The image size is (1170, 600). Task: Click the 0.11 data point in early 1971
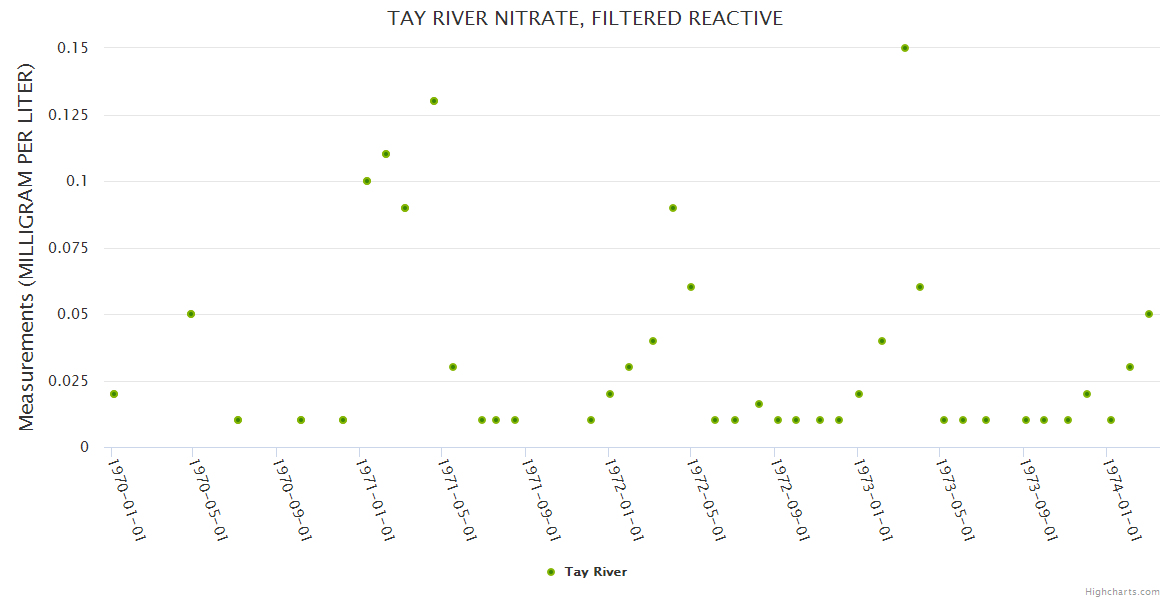click(x=386, y=154)
